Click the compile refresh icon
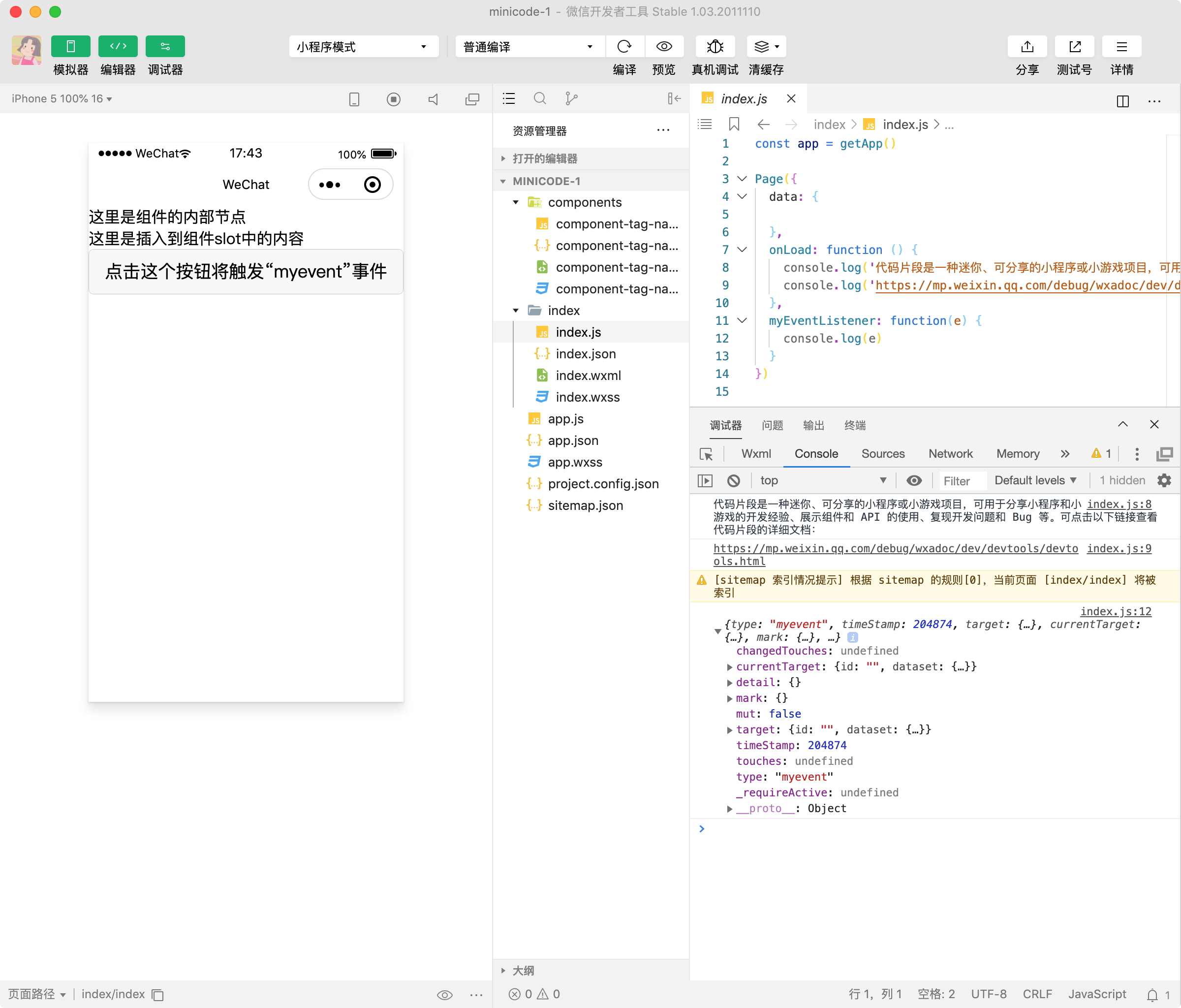 624,47
